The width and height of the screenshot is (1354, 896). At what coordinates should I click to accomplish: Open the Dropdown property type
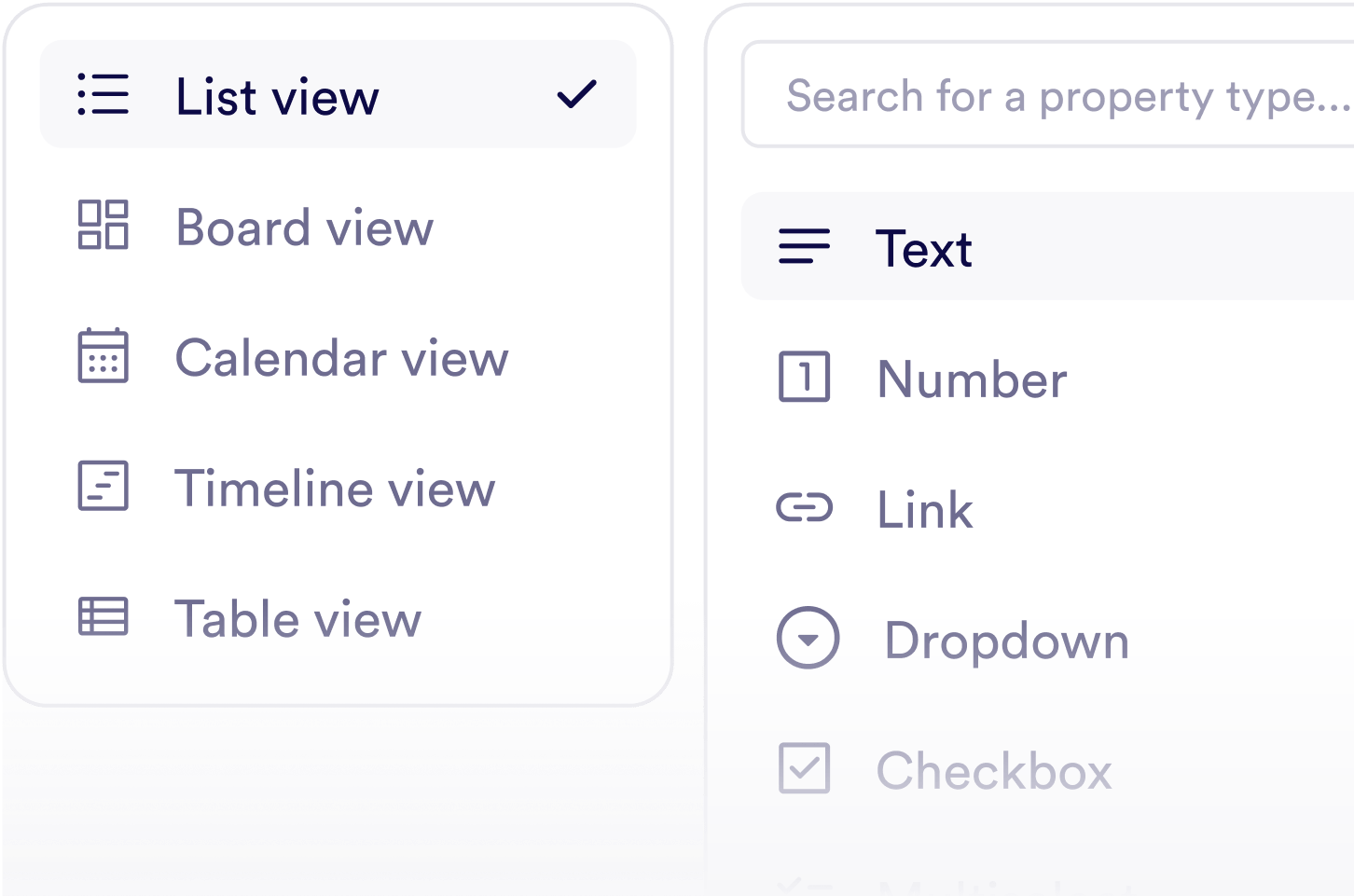pyautogui.click(x=1005, y=640)
